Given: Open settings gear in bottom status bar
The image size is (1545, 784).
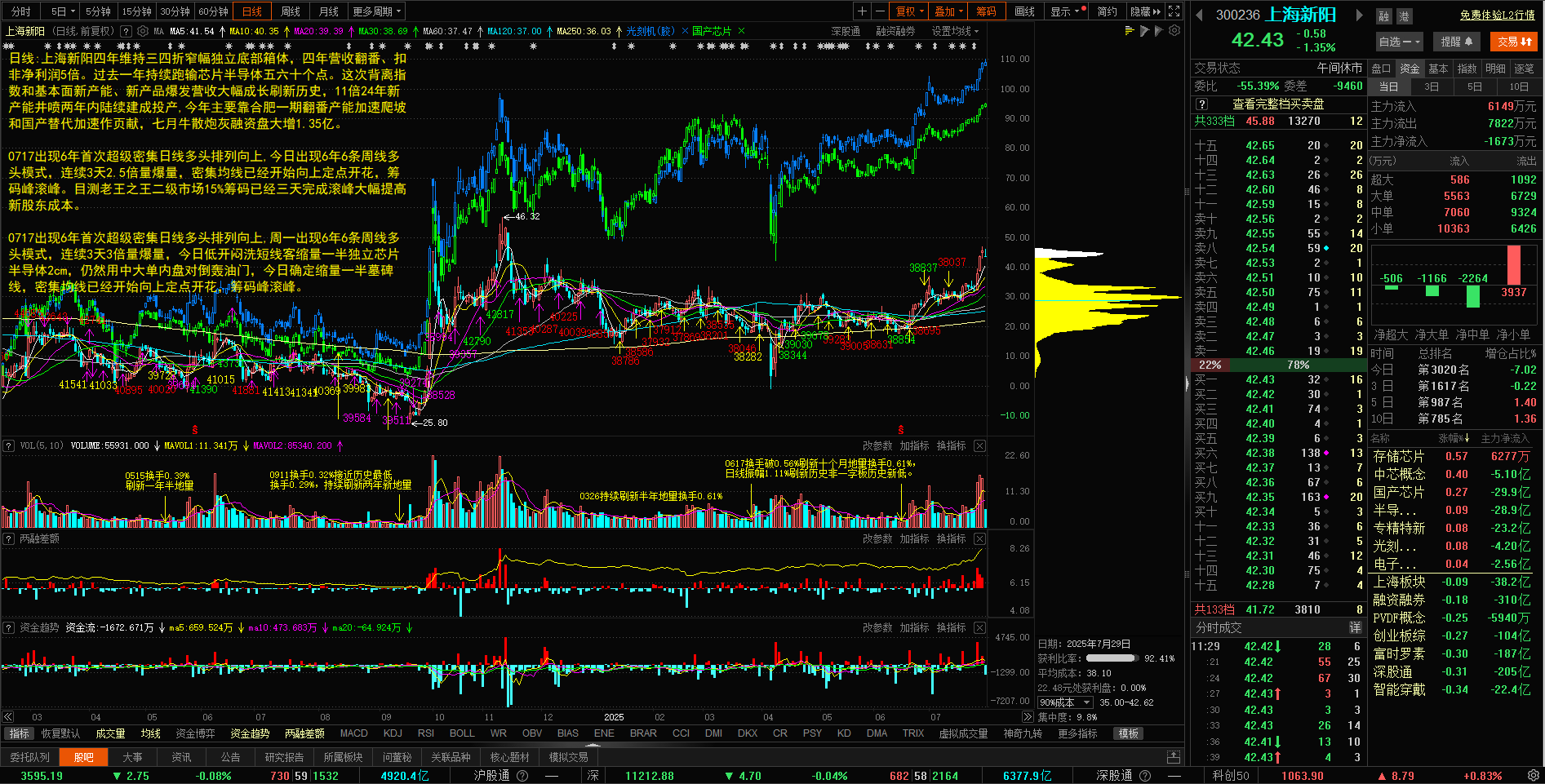Looking at the screenshot, I should [1534, 775].
